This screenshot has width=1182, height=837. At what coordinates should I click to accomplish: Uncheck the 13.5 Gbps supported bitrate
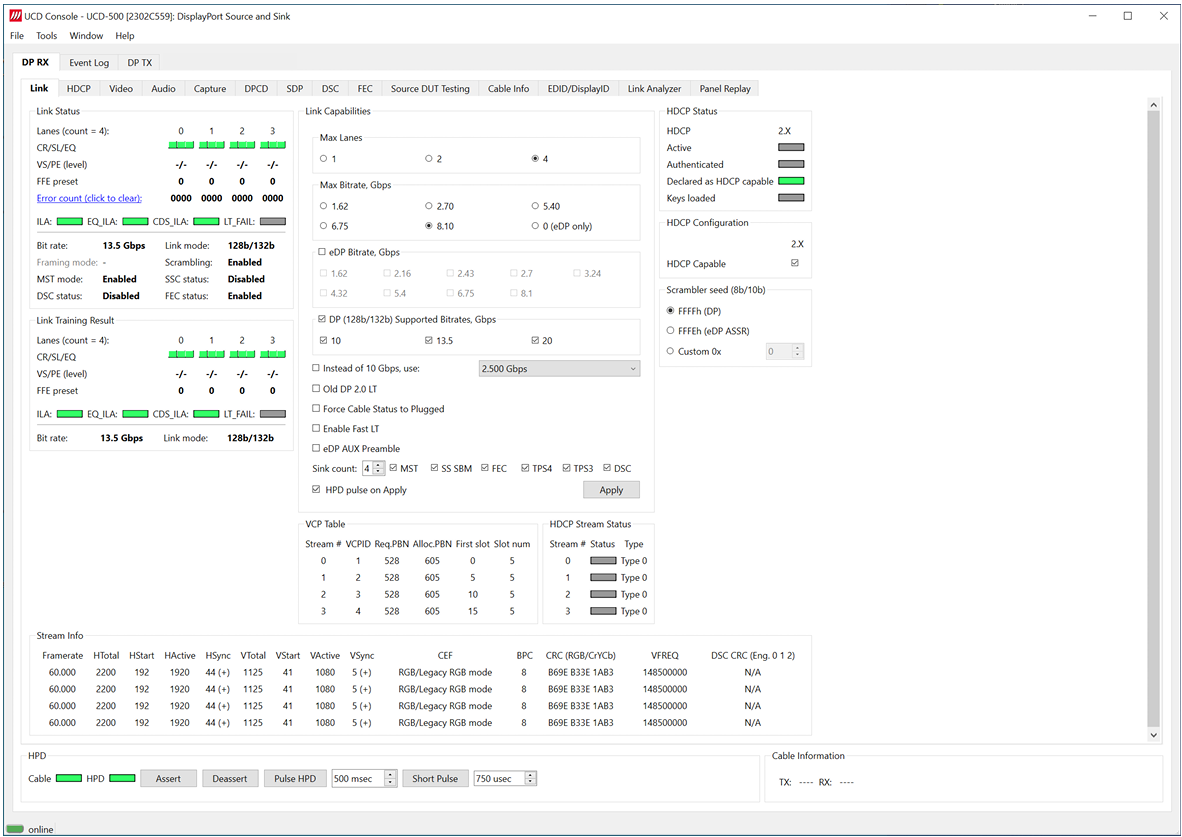coord(429,341)
